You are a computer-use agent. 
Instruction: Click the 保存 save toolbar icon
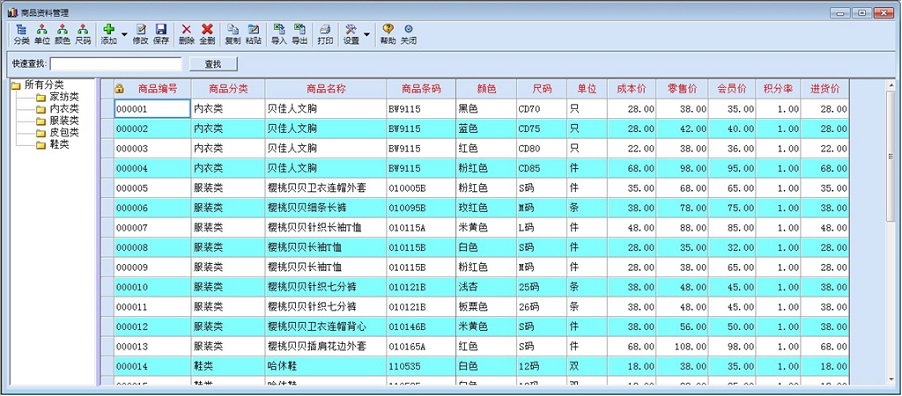coord(161,35)
